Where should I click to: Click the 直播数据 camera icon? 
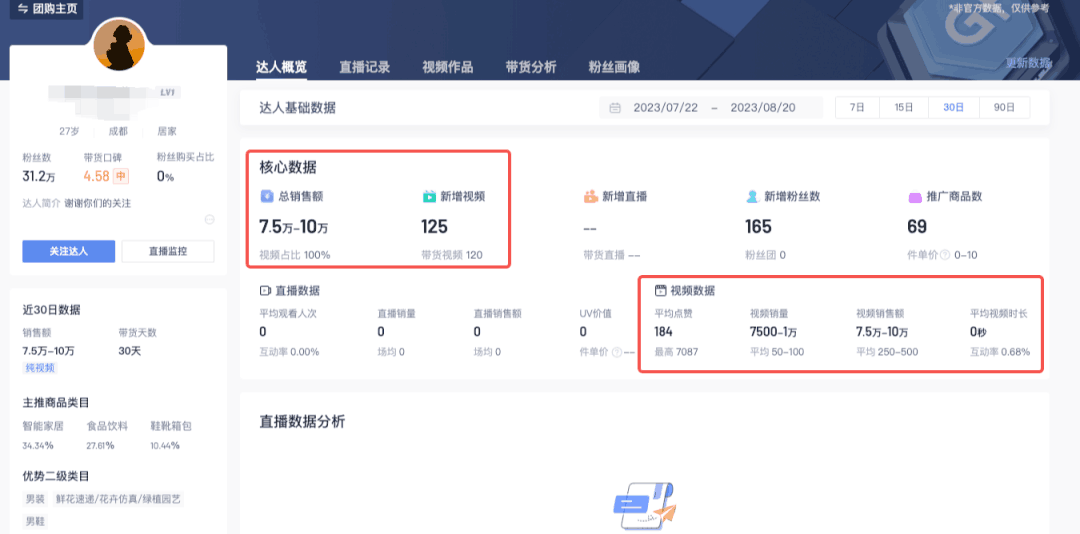tap(264, 291)
